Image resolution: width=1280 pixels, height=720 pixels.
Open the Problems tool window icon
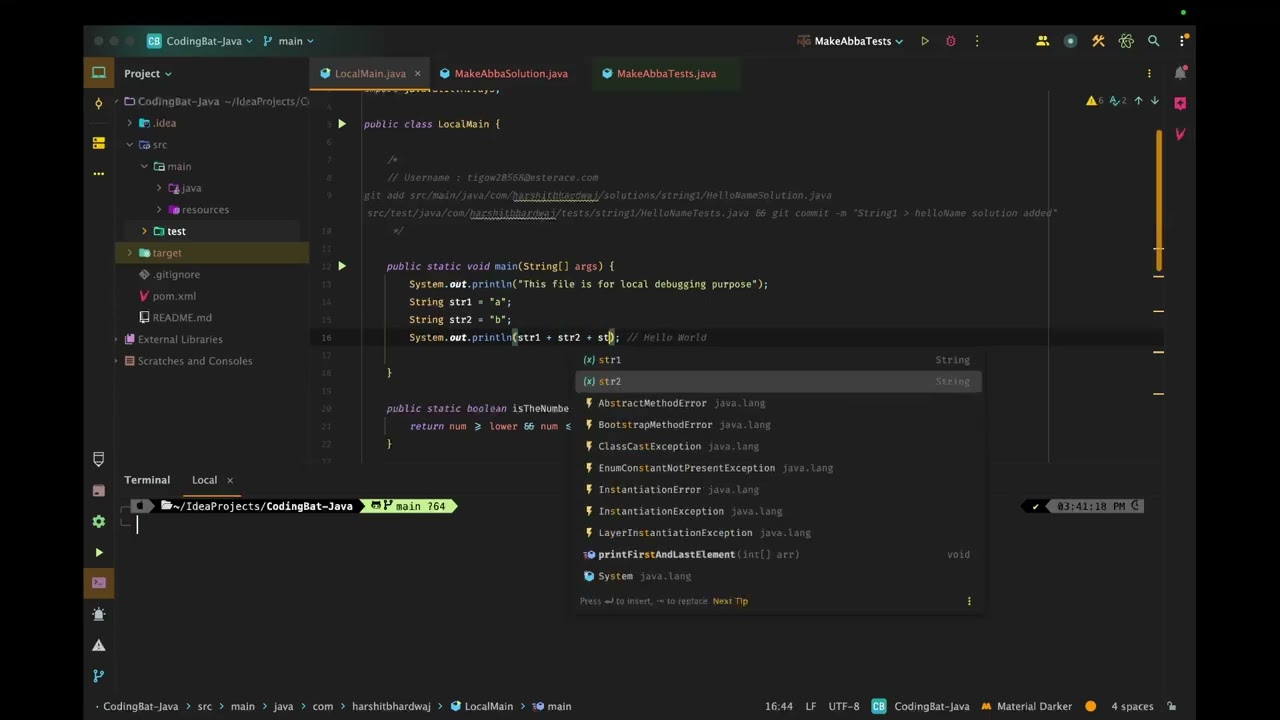tap(98, 645)
